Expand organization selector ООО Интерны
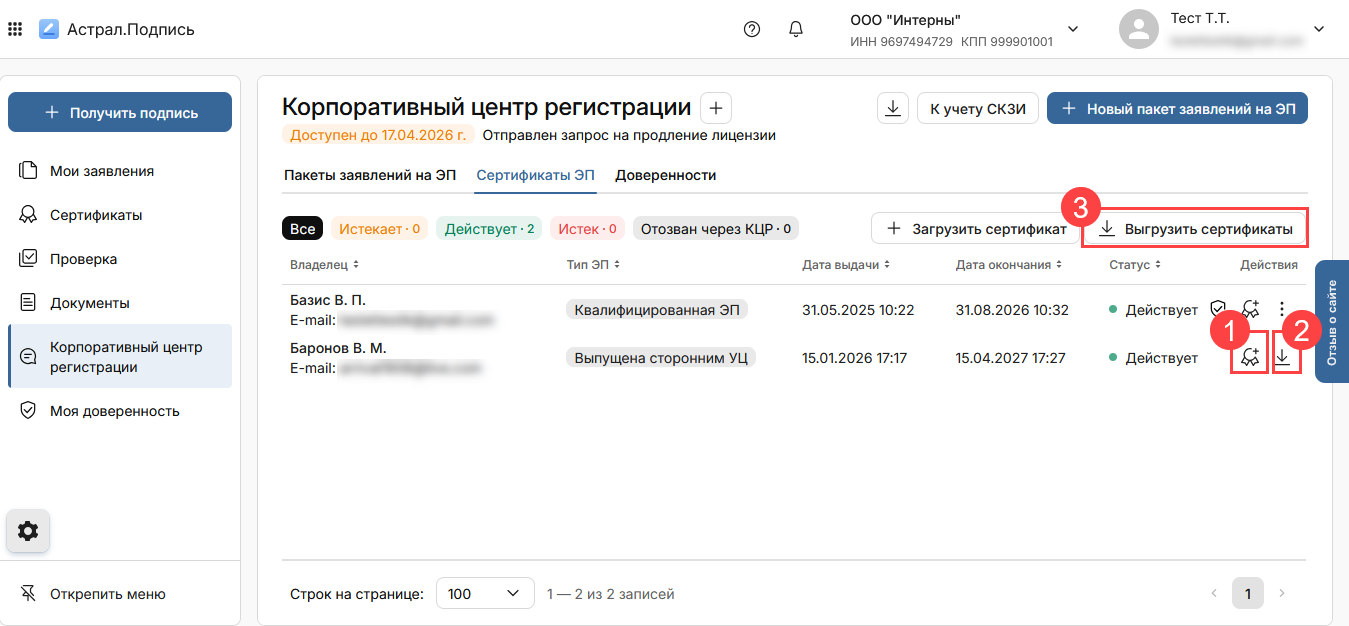 pos(1073,29)
